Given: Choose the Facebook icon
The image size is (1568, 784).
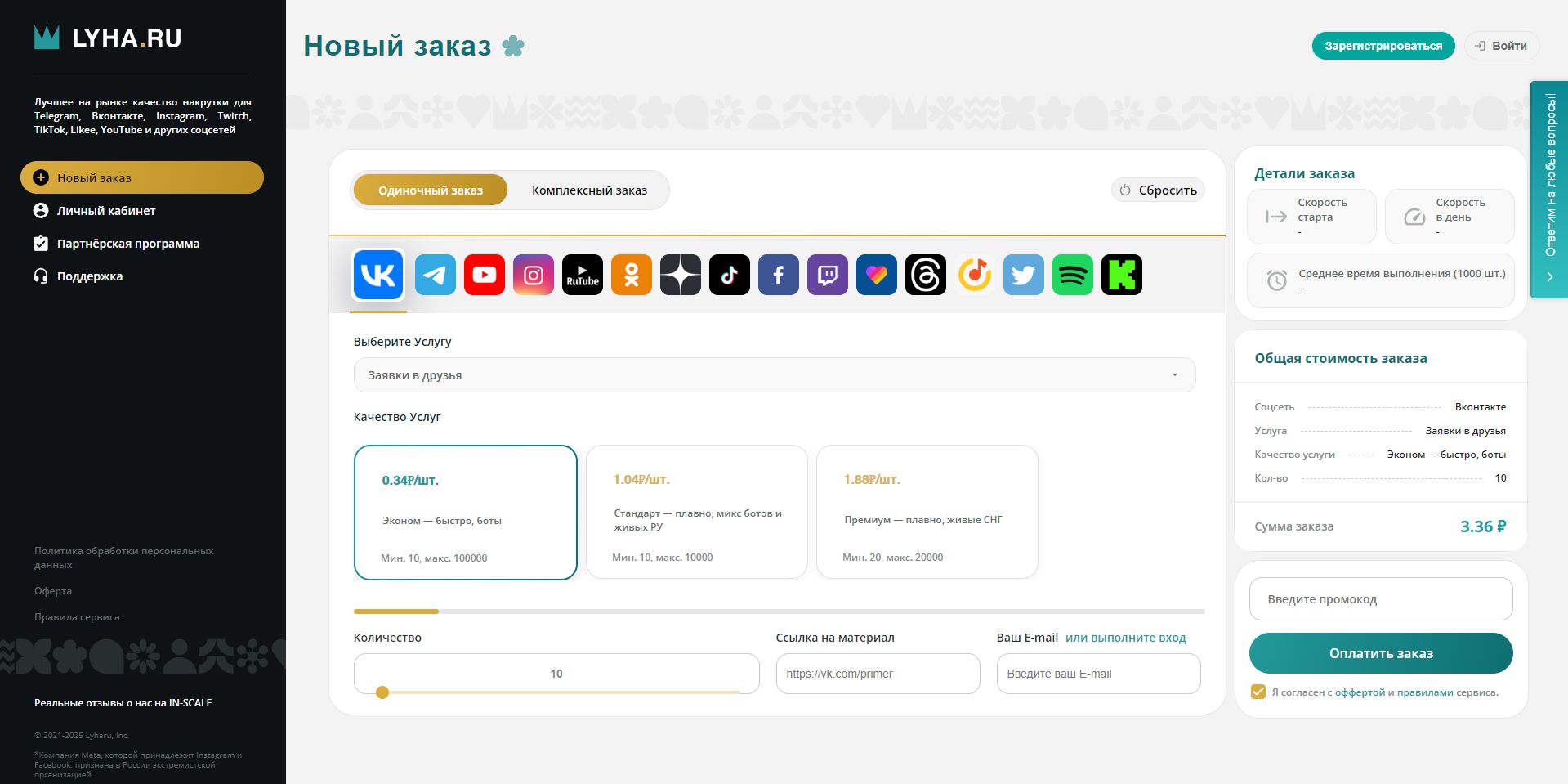Looking at the screenshot, I should pos(779,275).
